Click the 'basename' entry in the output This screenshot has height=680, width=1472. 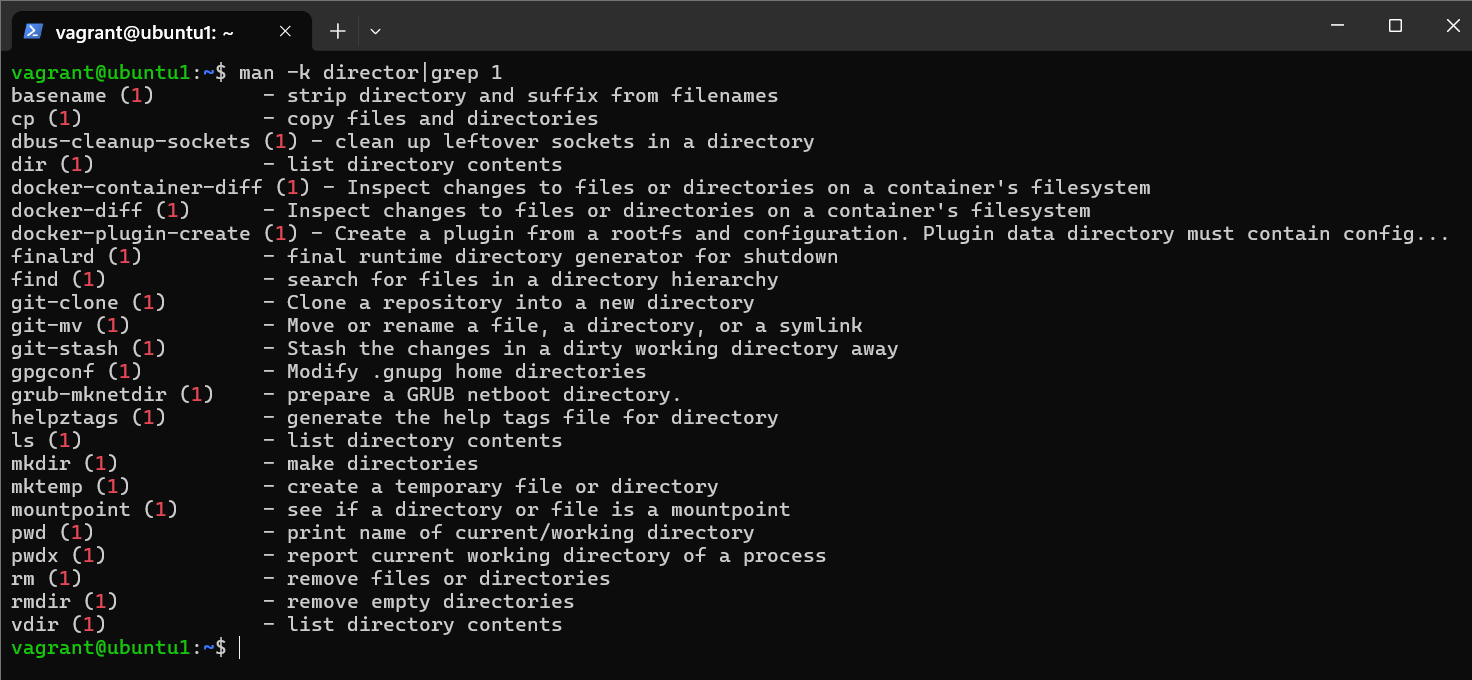point(58,96)
